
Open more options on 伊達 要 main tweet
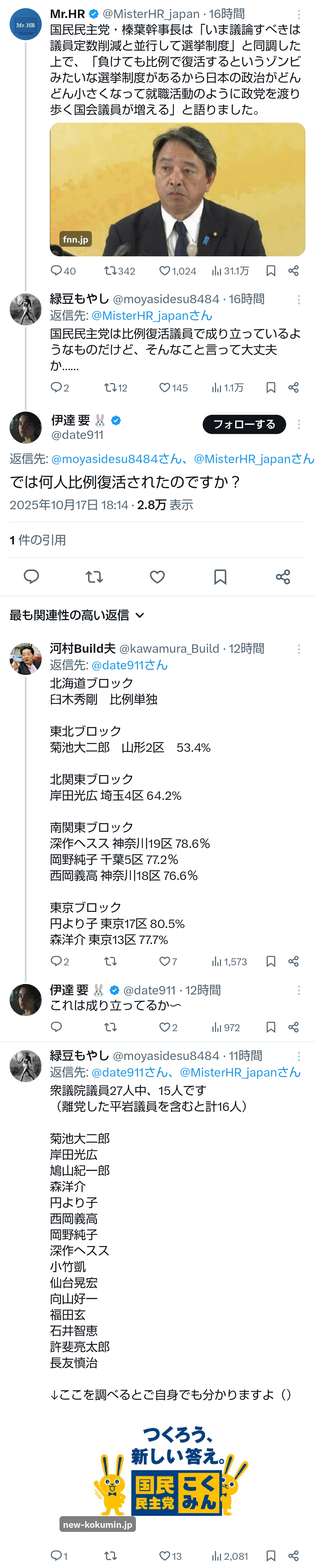tap(299, 424)
